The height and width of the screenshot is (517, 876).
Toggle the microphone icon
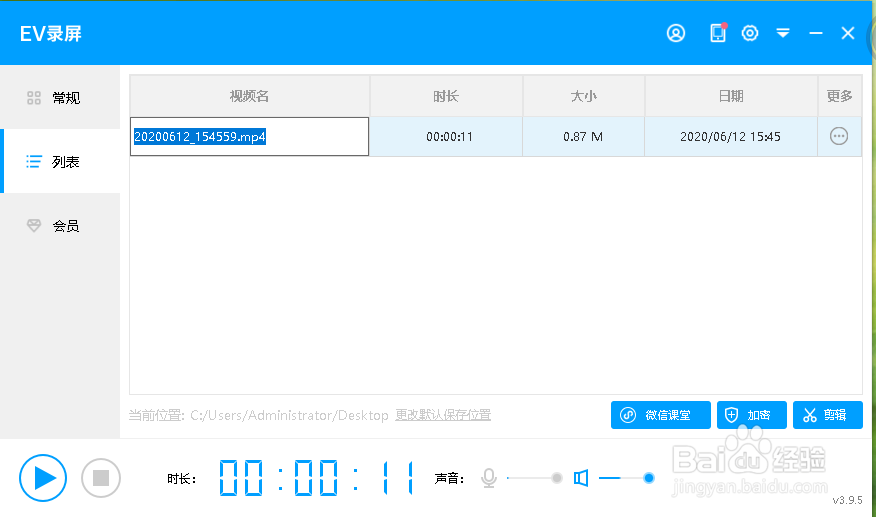point(489,478)
